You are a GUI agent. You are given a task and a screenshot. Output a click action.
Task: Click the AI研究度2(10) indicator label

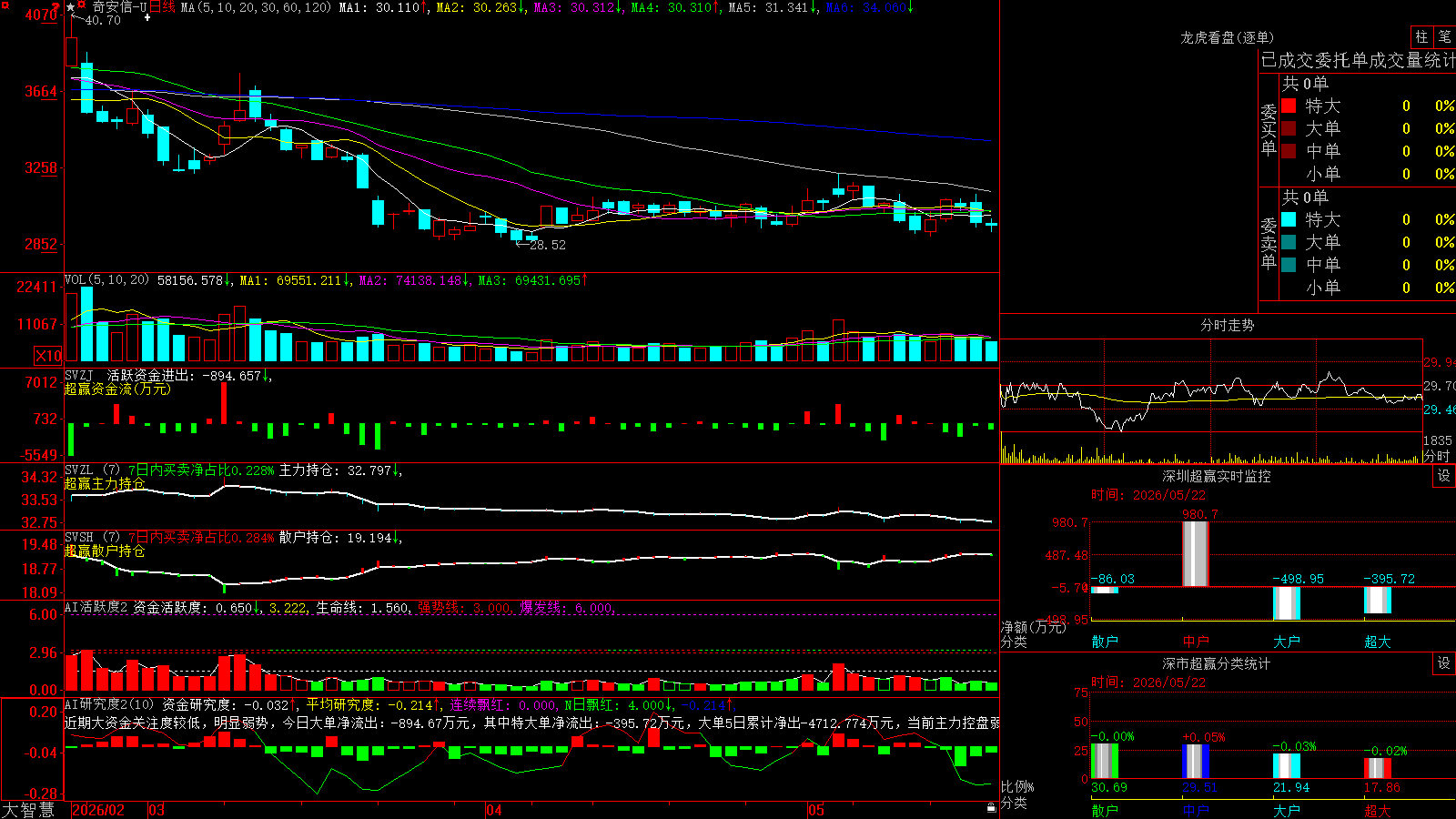(109, 704)
